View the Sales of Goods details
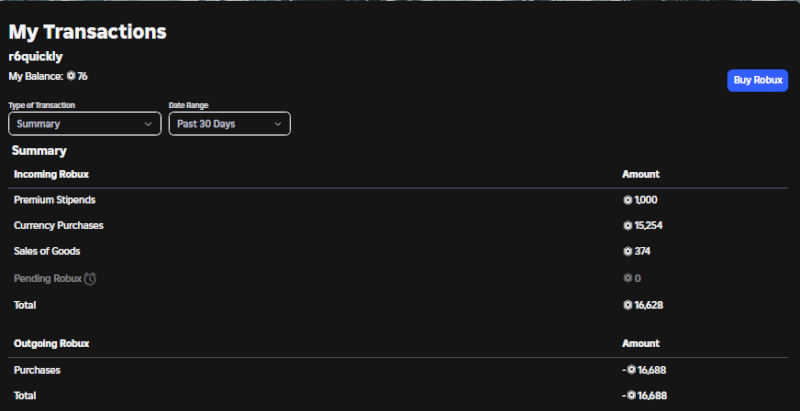This screenshot has width=800, height=411. (x=47, y=252)
